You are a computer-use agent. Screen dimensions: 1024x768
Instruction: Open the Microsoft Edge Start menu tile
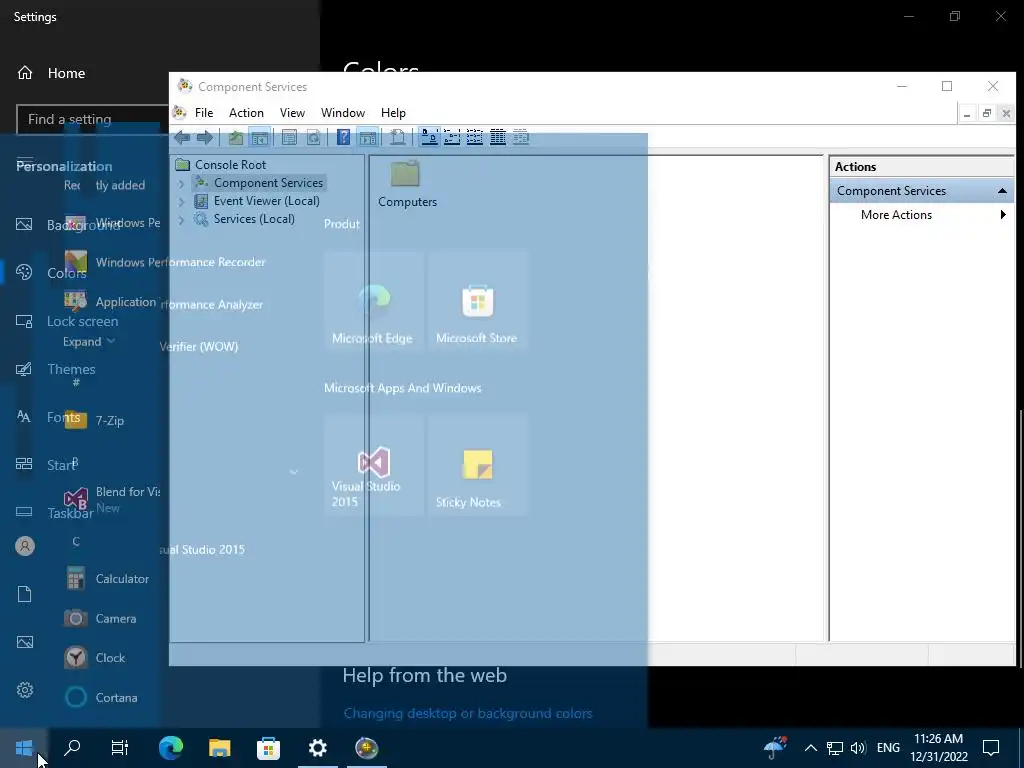(x=373, y=302)
